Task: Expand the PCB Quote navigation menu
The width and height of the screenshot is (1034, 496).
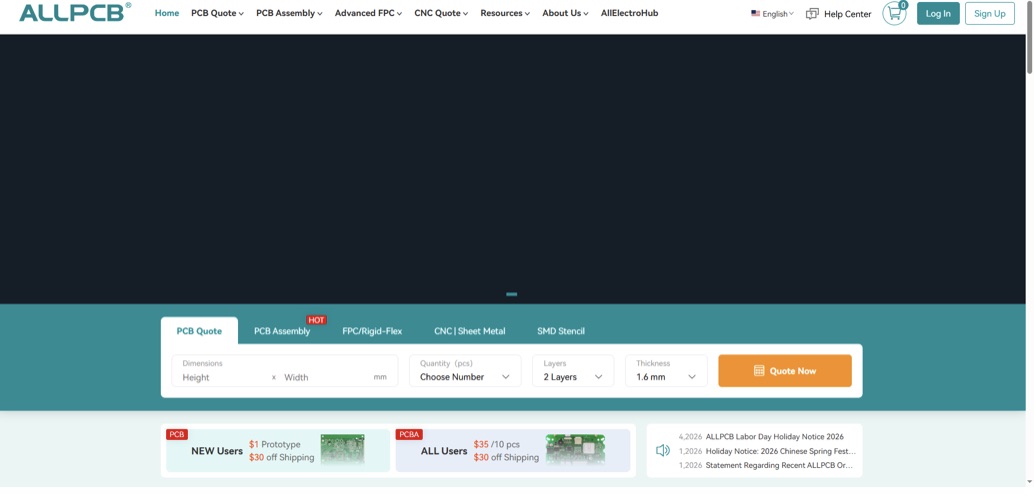Action: 218,13
